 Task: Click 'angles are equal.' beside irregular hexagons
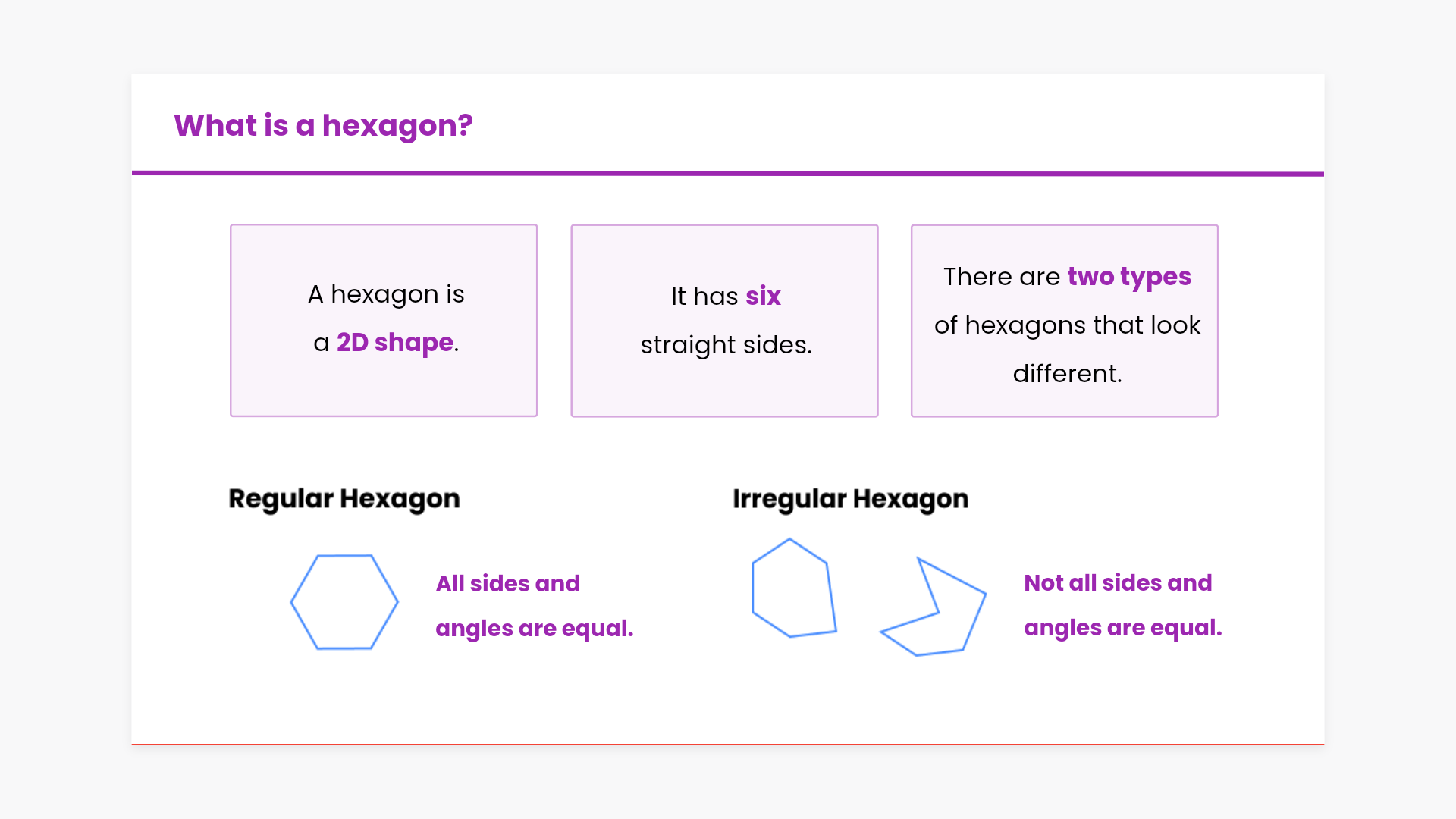click(1122, 628)
